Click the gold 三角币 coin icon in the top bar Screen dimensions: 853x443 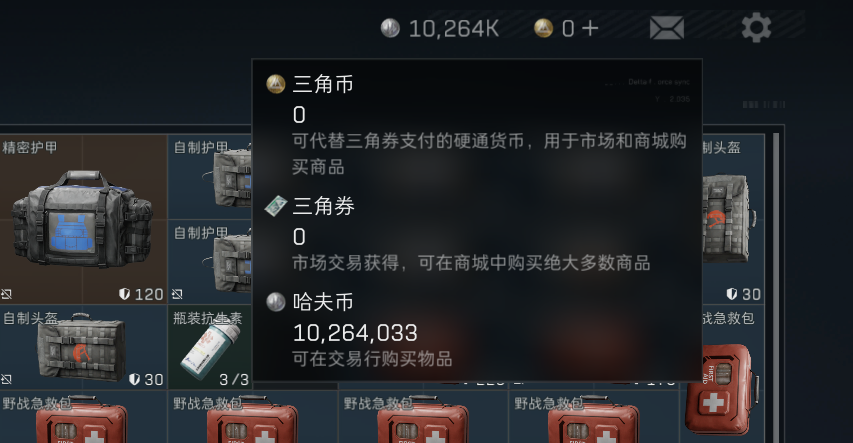[x=543, y=28]
